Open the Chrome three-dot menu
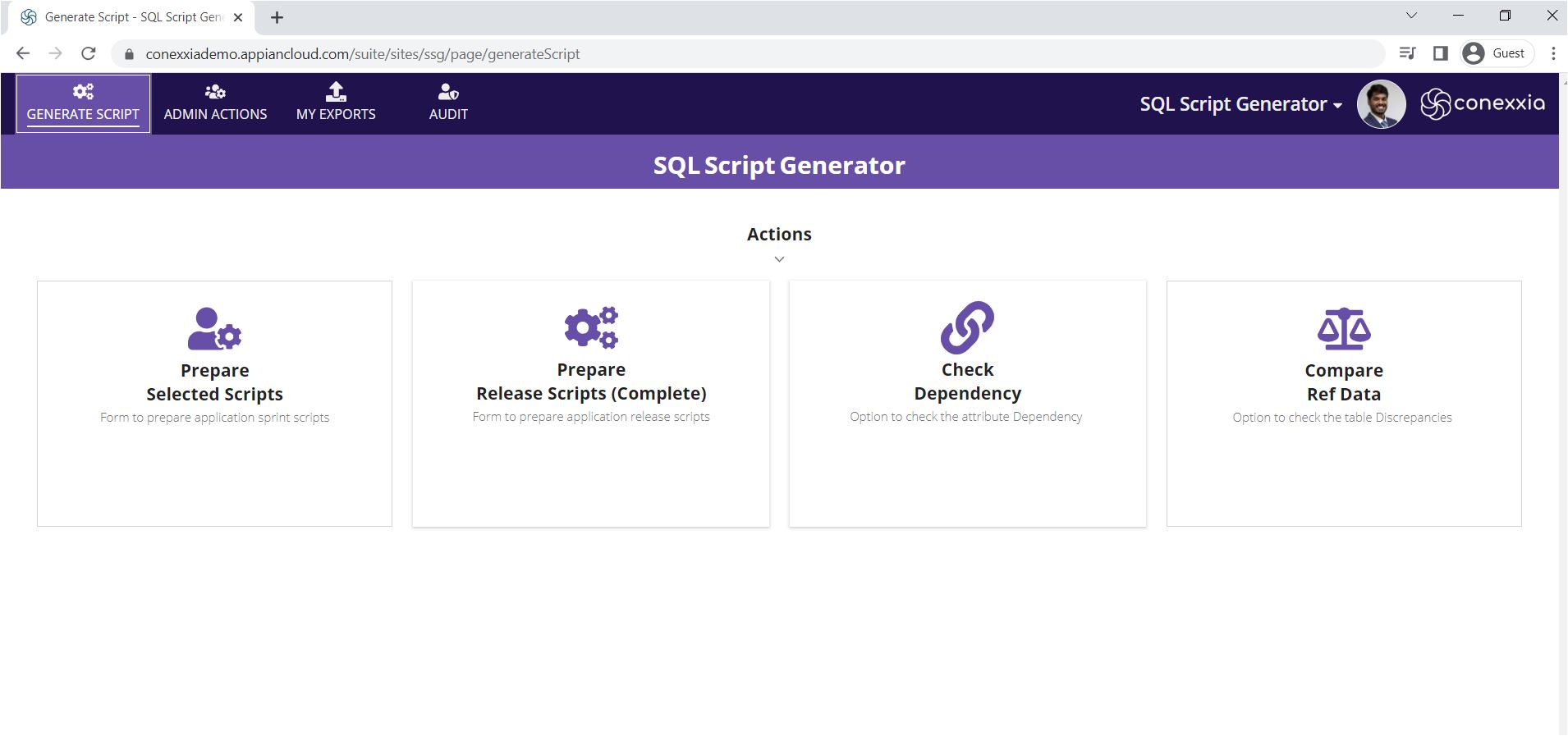Image resolution: width=1568 pixels, height=736 pixels. tap(1553, 53)
